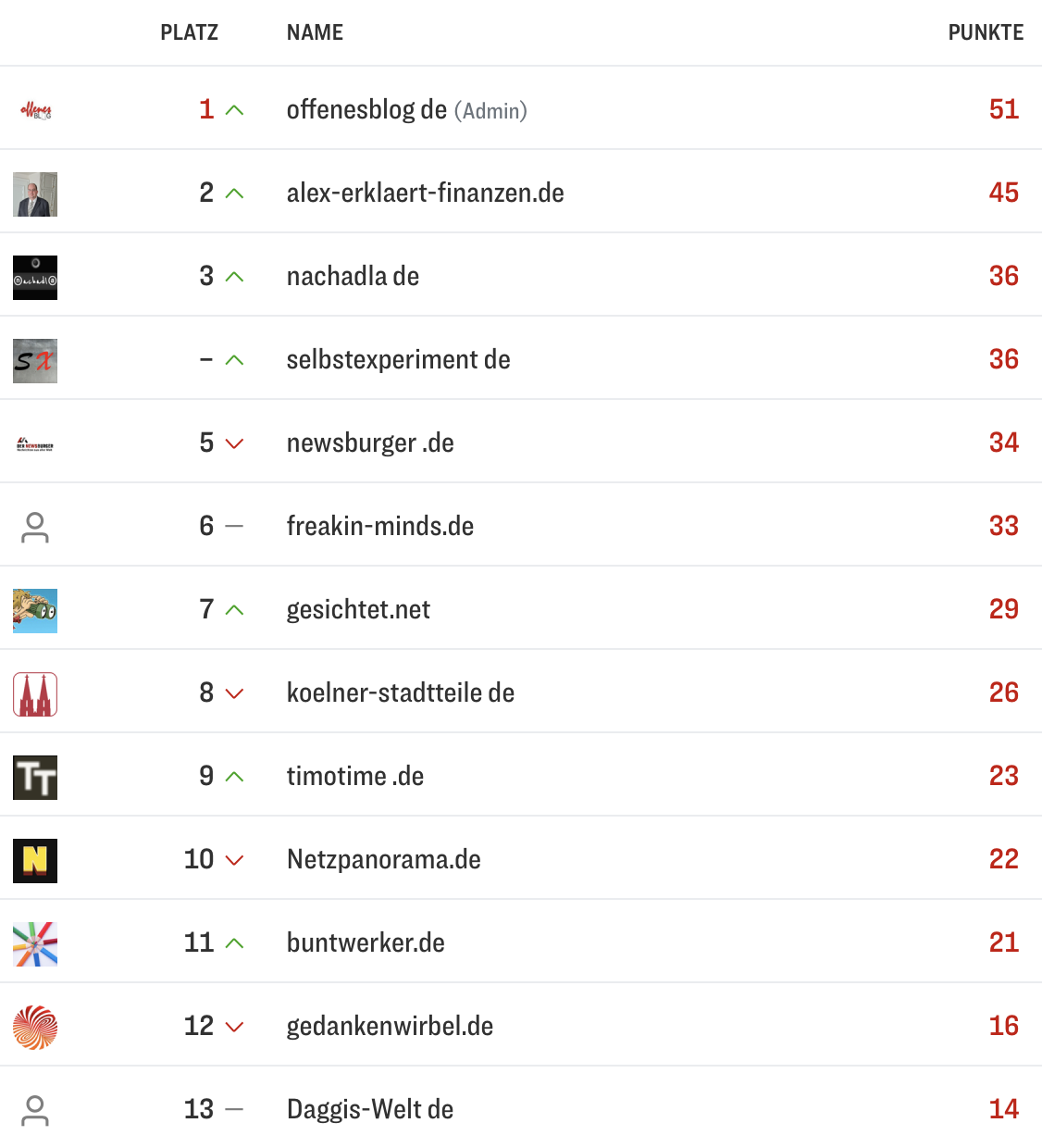Open gesichtet.net binoculars avatar
The height and width of the screenshot is (1148, 1042).
[x=35, y=611]
